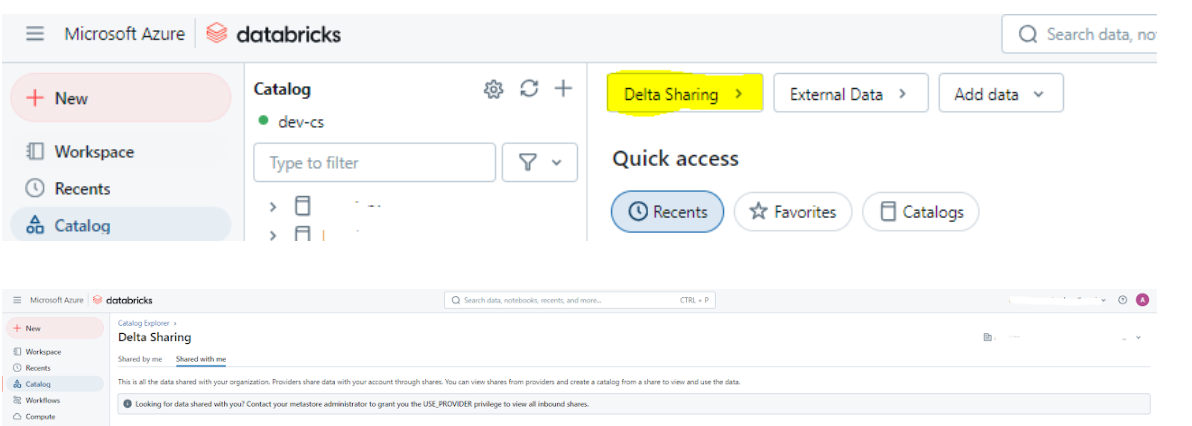Click the help question-mark icon
The image size is (1192, 426).
click(x=1123, y=300)
